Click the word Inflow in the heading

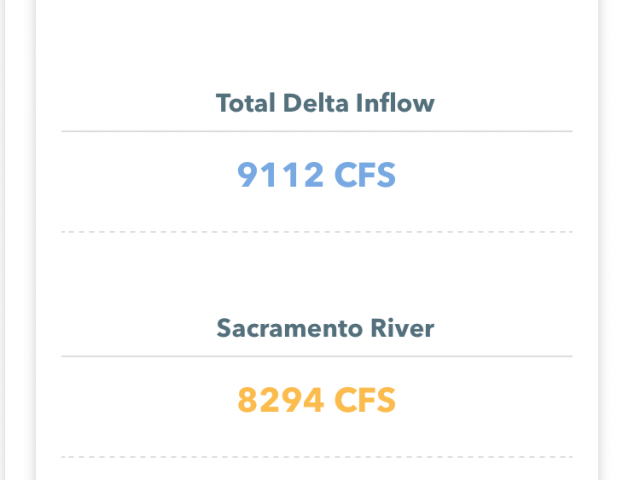pyautogui.click(x=395, y=103)
